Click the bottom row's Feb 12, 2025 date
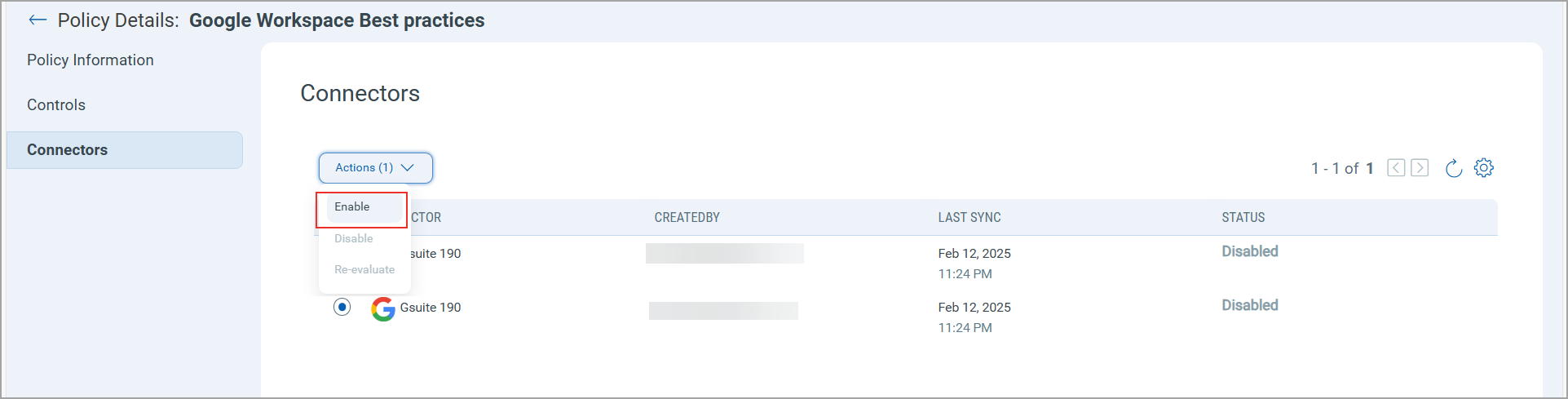 click(974, 308)
